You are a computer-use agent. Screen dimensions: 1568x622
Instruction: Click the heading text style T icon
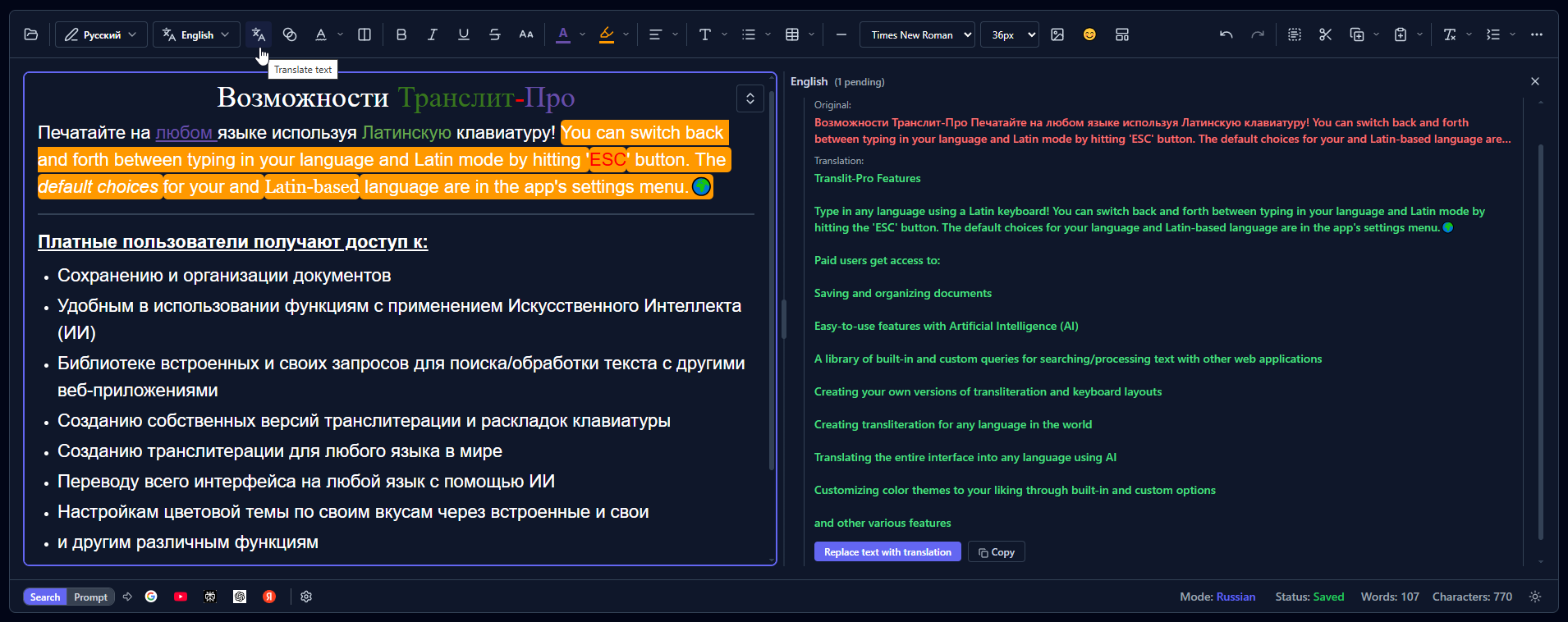(x=704, y=34)
